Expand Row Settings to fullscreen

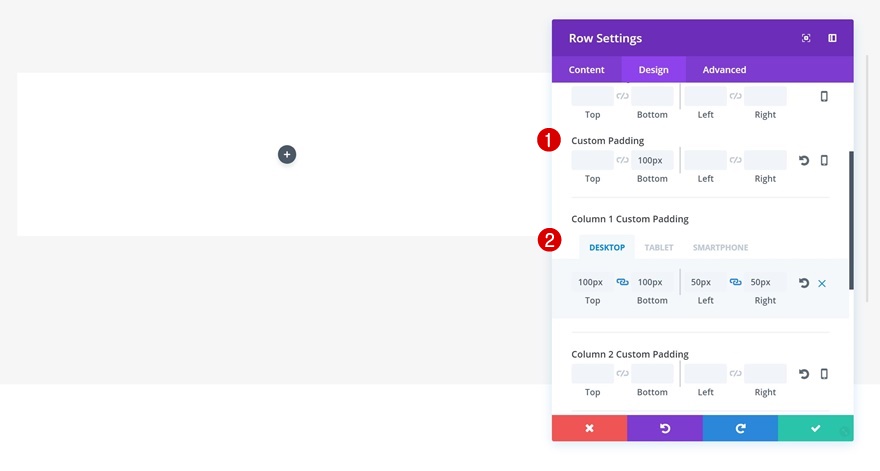click(x=806, y=38)
